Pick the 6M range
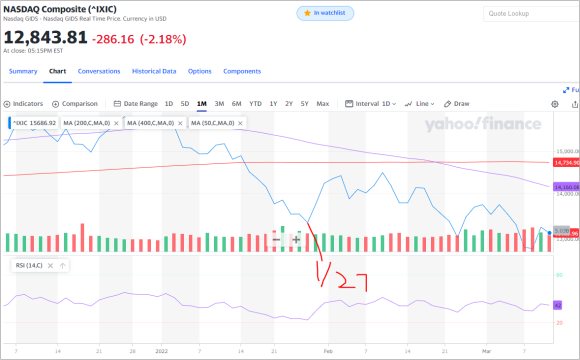580x360 pixels. tap(236, 104)
